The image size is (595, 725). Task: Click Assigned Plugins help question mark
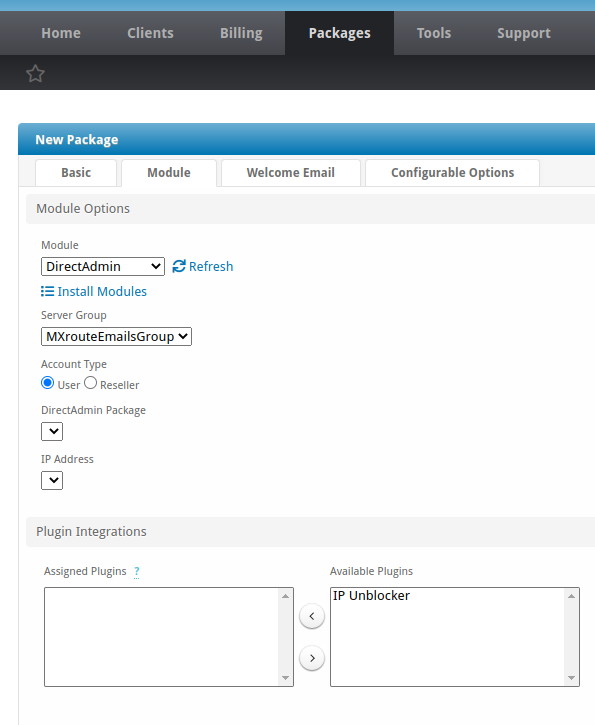point(136,571)
